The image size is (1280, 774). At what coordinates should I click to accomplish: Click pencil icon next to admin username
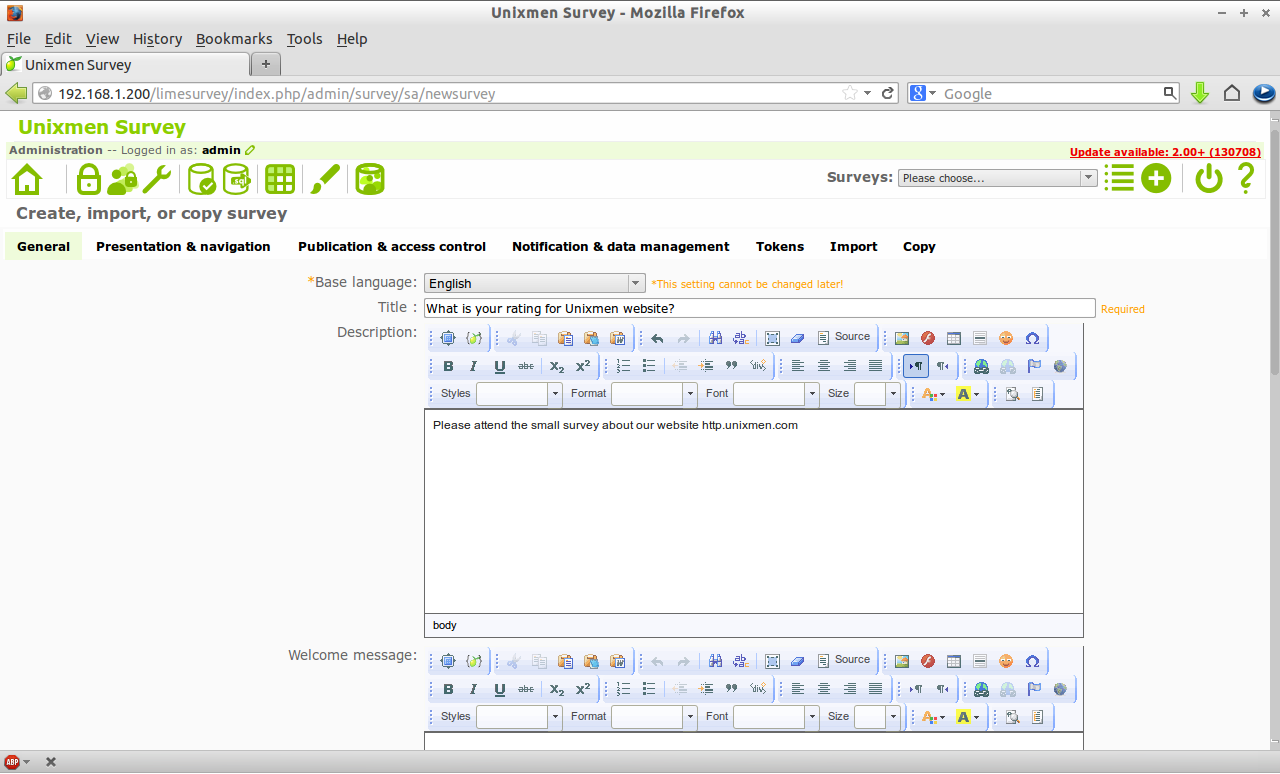click(250, 150)
